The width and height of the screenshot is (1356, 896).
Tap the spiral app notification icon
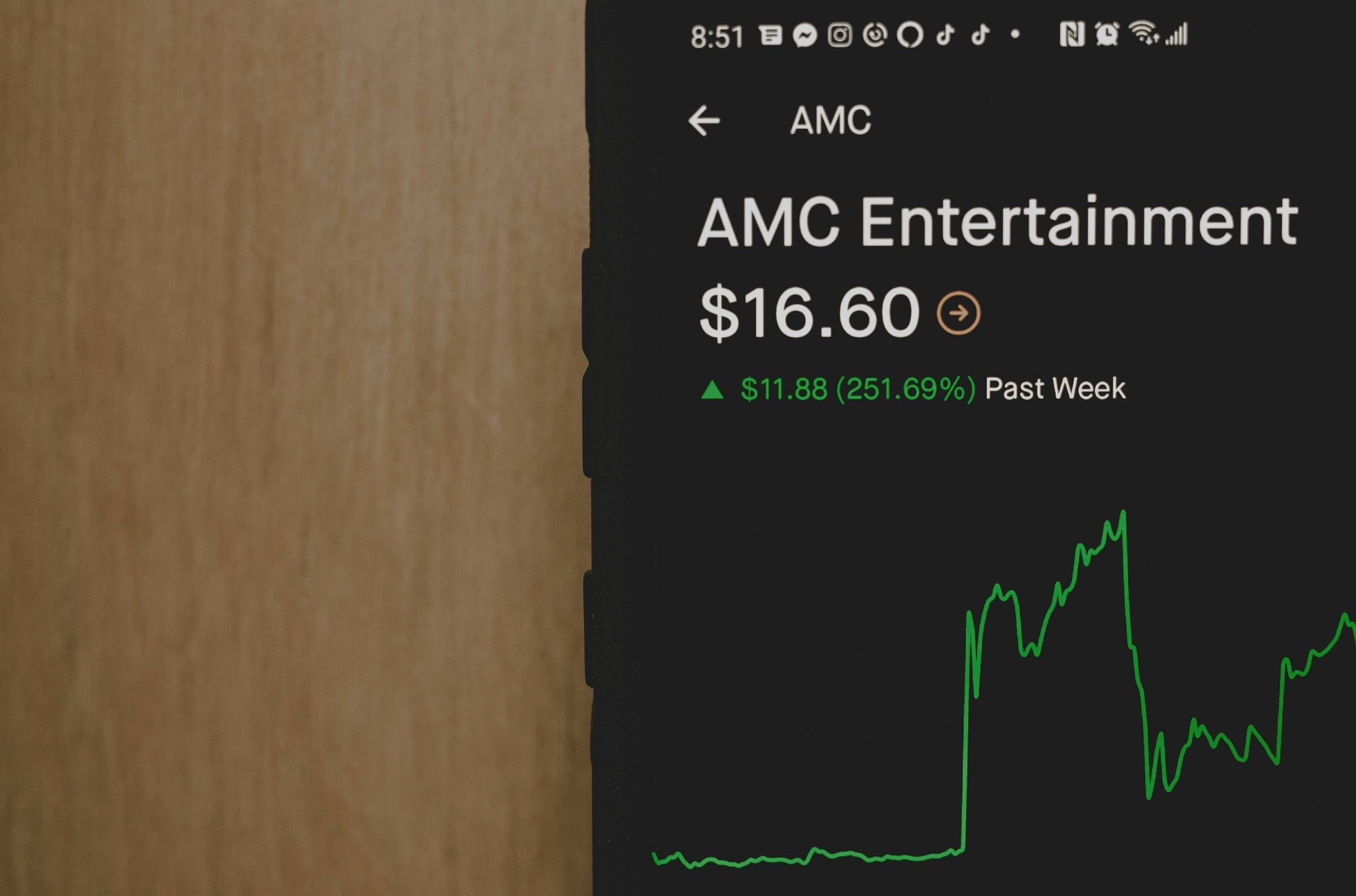pyautogui.click(x=874, y=35)
